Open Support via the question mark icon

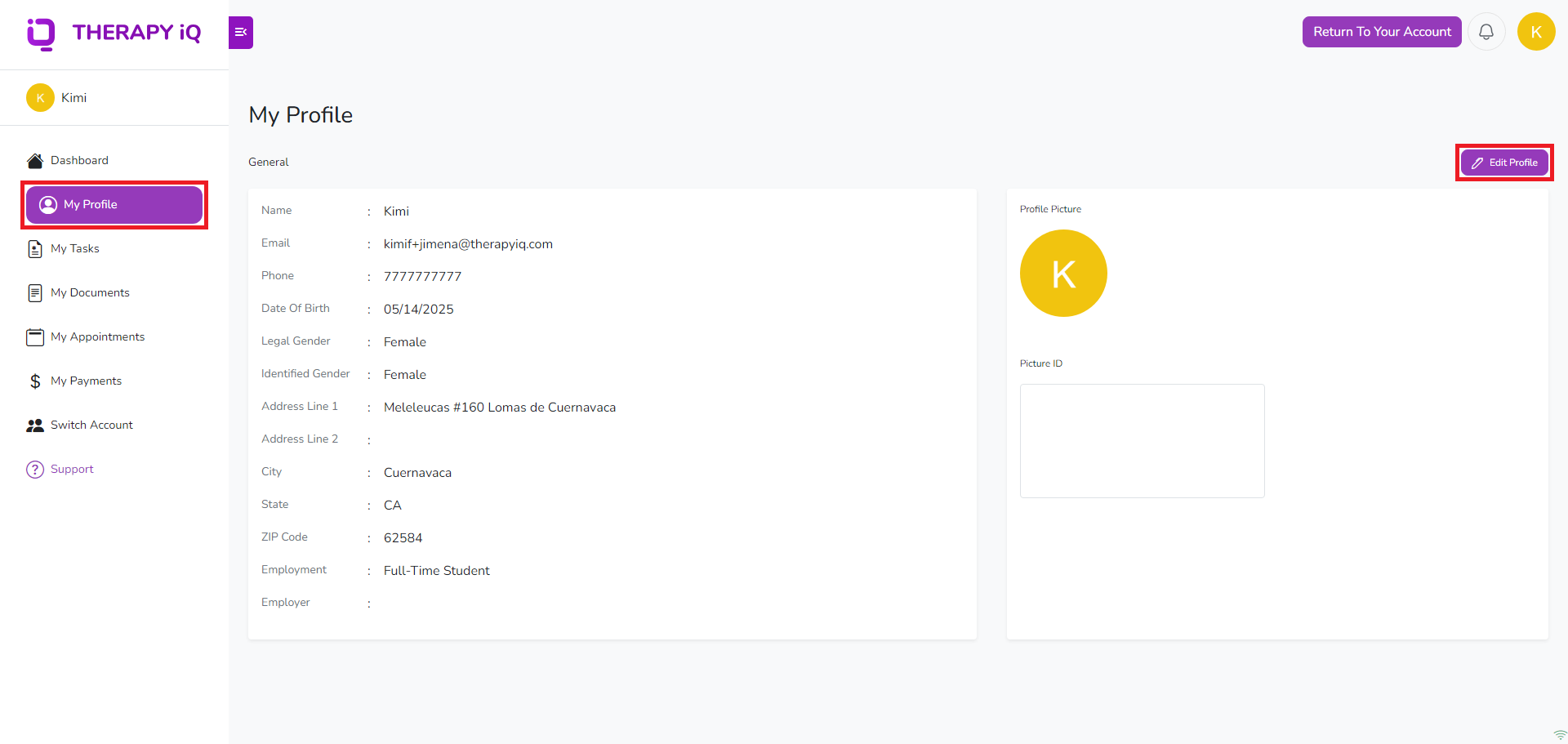[x=33, y=469]
